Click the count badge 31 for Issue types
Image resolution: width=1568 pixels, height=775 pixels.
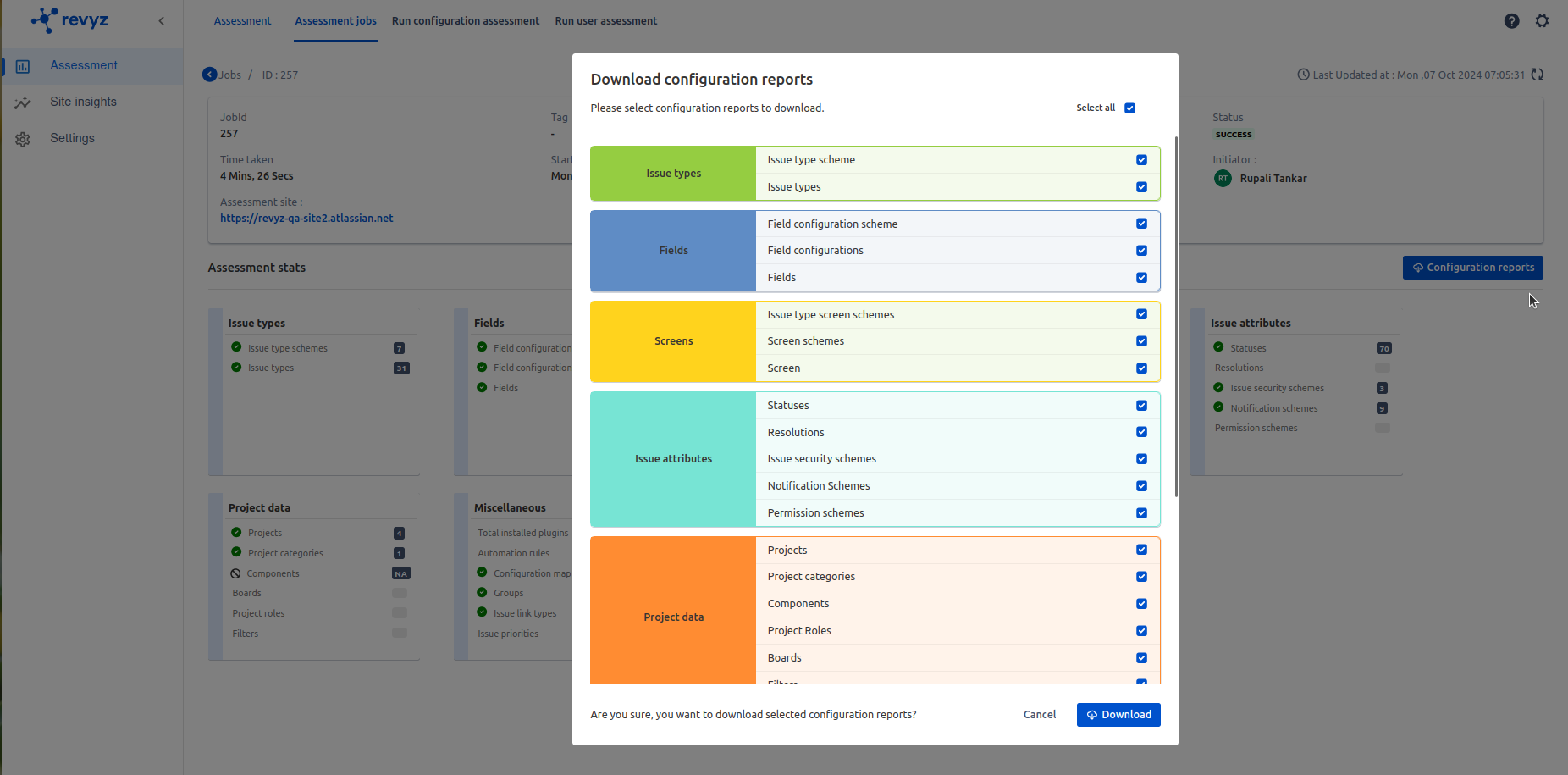401,368
